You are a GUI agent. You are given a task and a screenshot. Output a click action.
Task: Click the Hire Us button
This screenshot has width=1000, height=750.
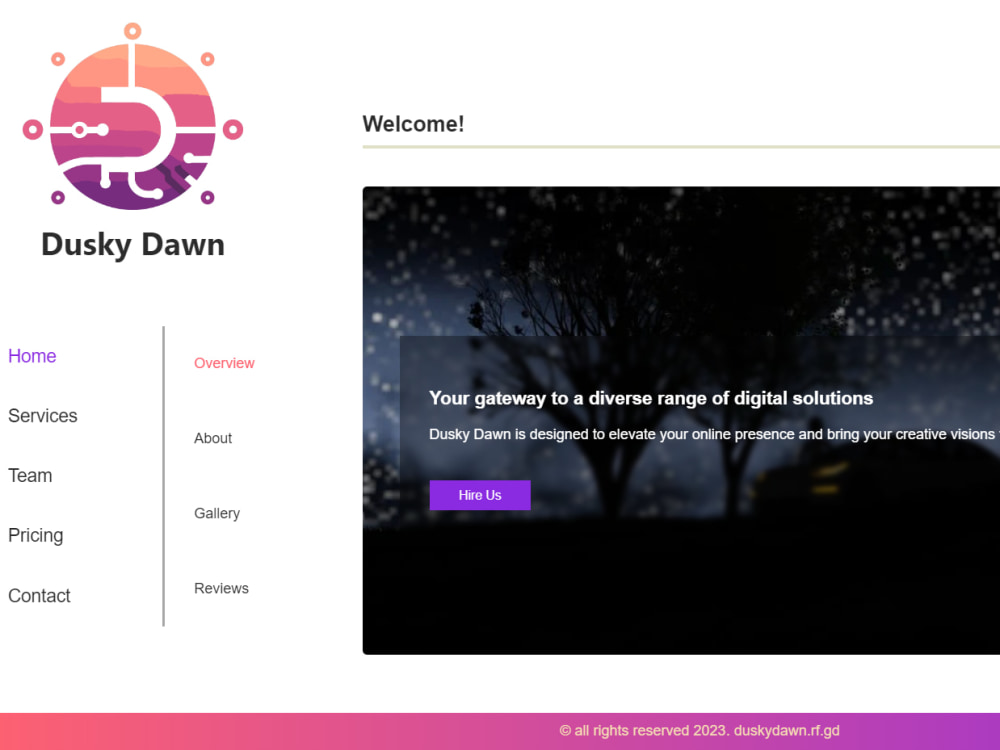pyautogui.click(x=479, y=495)
